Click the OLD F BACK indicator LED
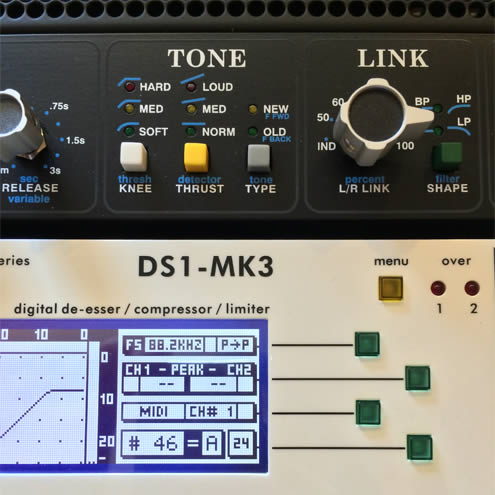495x495 pixels. (x=253, y=132)
